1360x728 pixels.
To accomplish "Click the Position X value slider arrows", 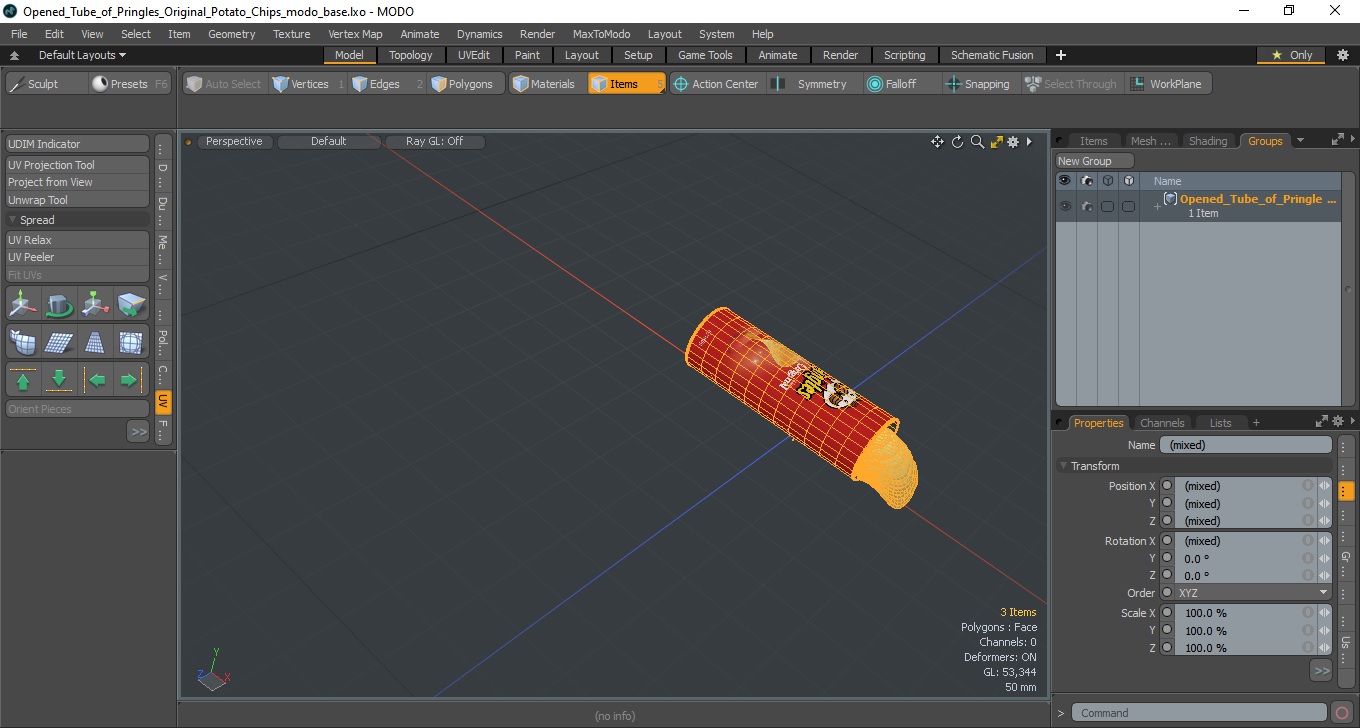I will tap(1324, 486).
